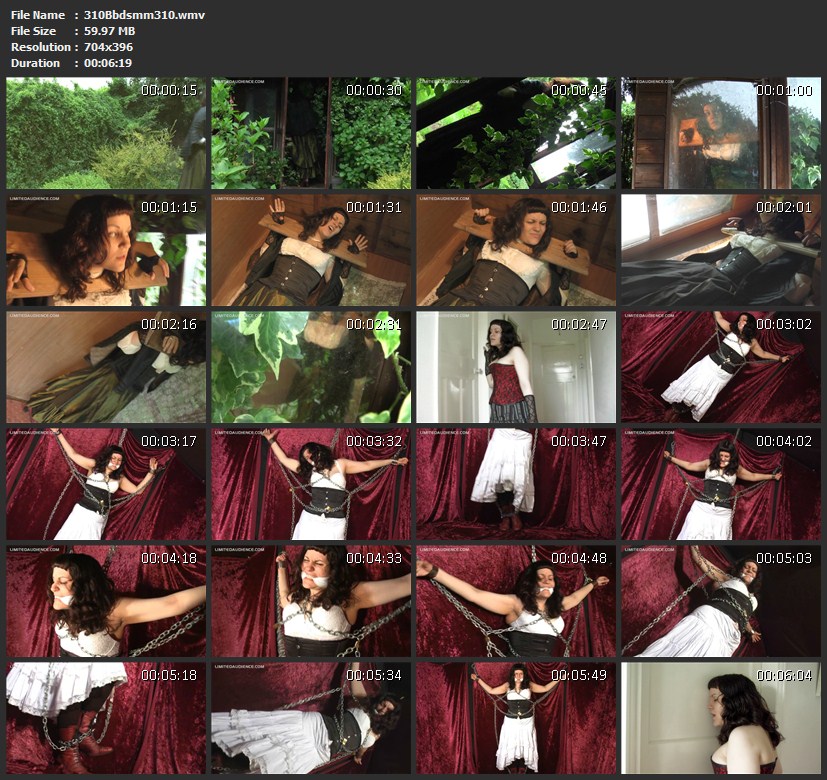The width and height of the screenshot is (827, 780).
Task: Select the frame at 00:03:47
Action: click(516, 484)
